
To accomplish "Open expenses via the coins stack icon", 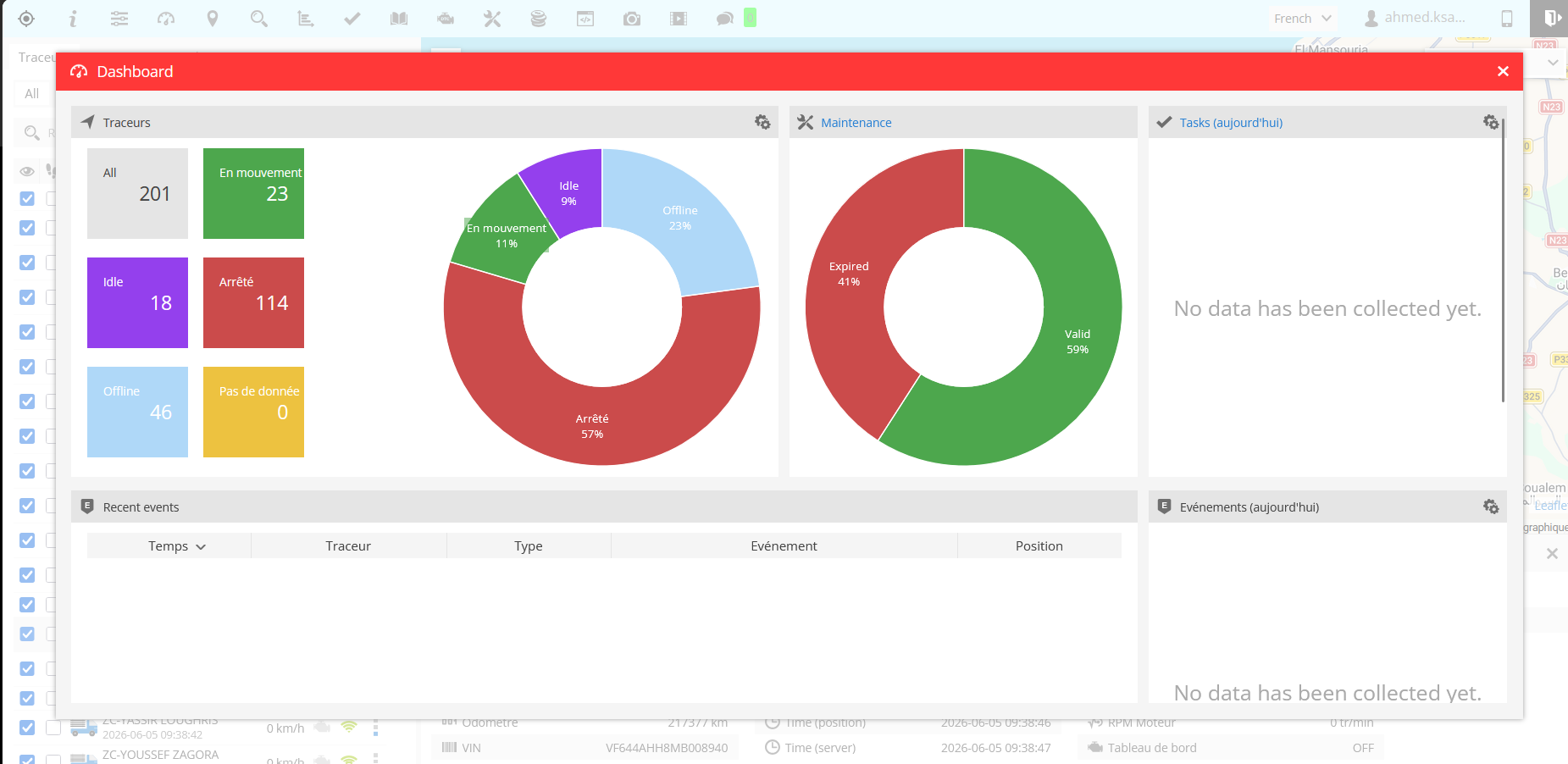I will 539,19.
